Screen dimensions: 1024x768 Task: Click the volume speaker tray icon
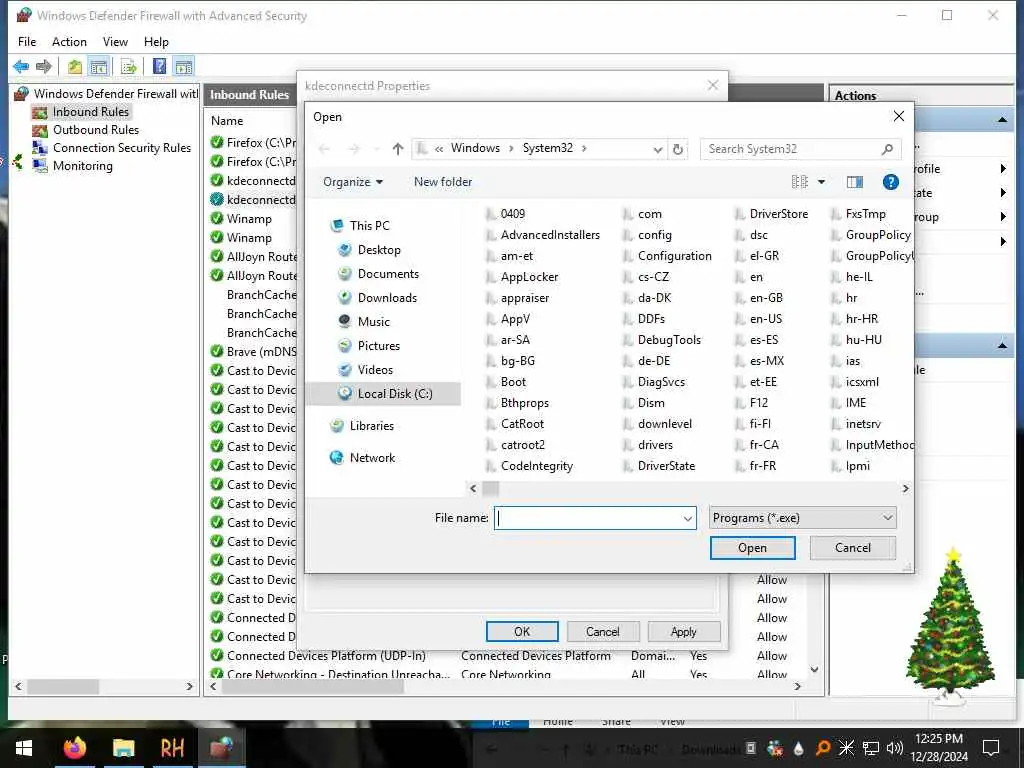895,748
